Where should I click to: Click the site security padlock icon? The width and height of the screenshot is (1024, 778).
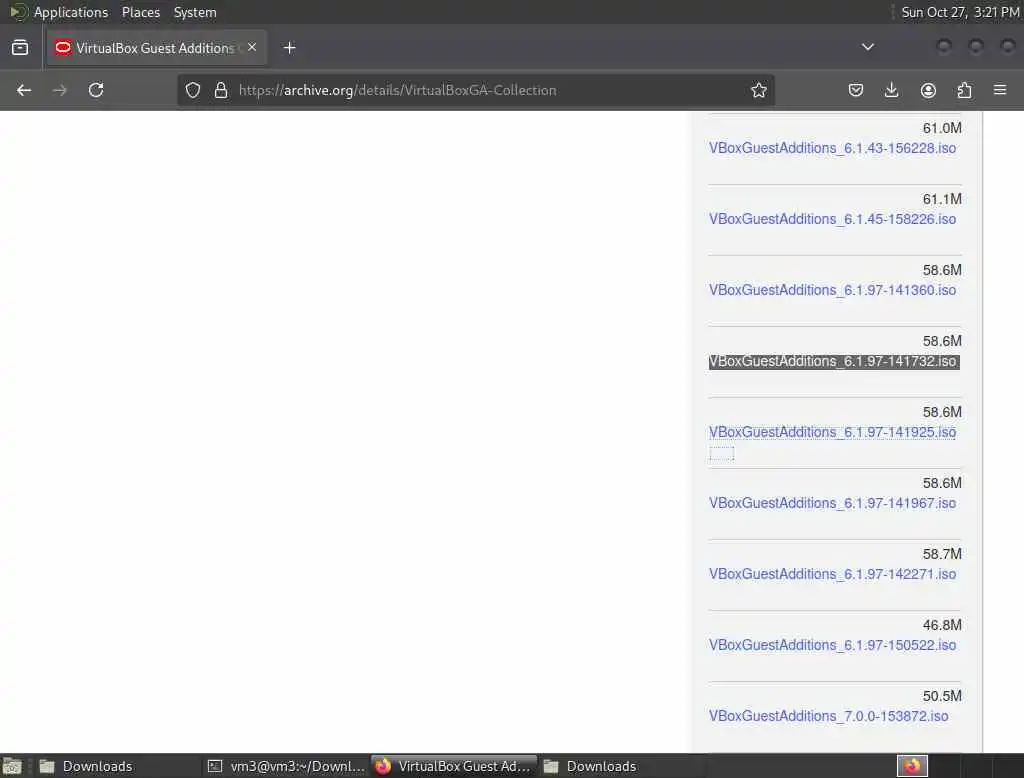(221, 90)
